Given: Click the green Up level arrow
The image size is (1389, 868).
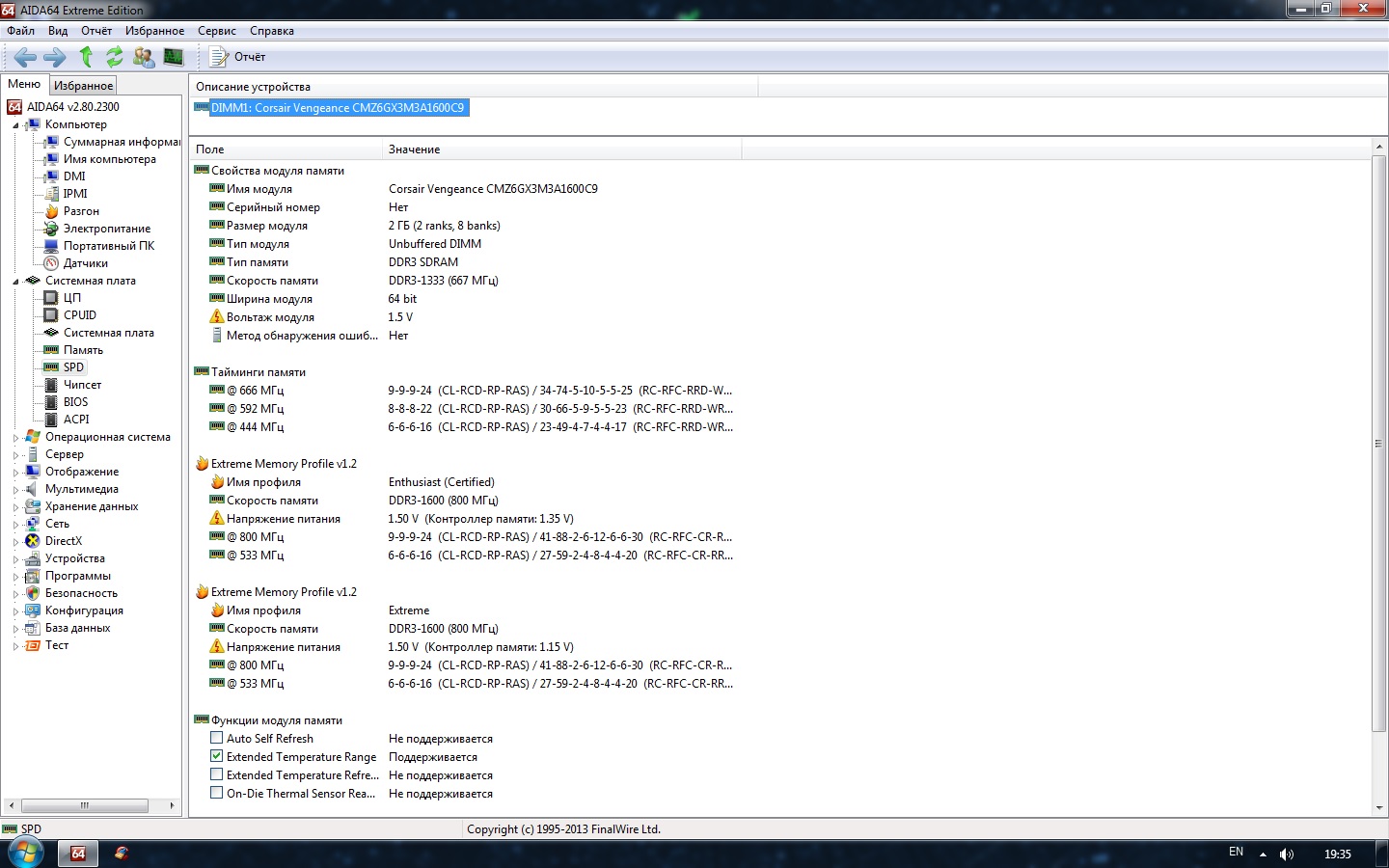Looking at the screenshot, I should pos(86,57).
